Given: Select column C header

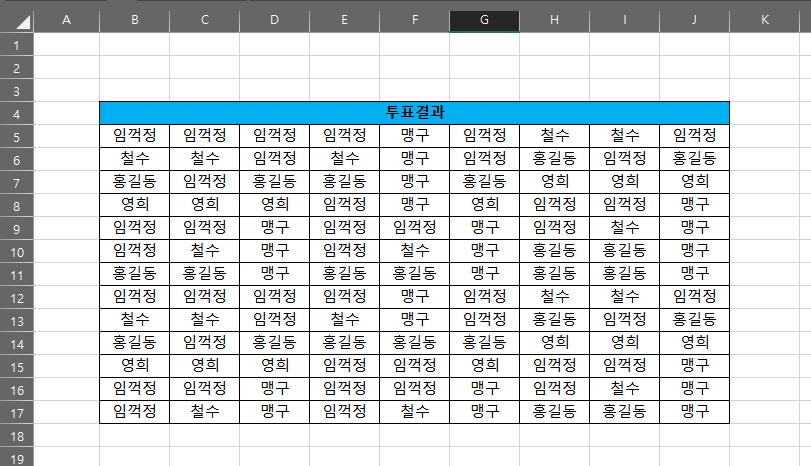Looking at the screenshot, I should tap(204, 20).
